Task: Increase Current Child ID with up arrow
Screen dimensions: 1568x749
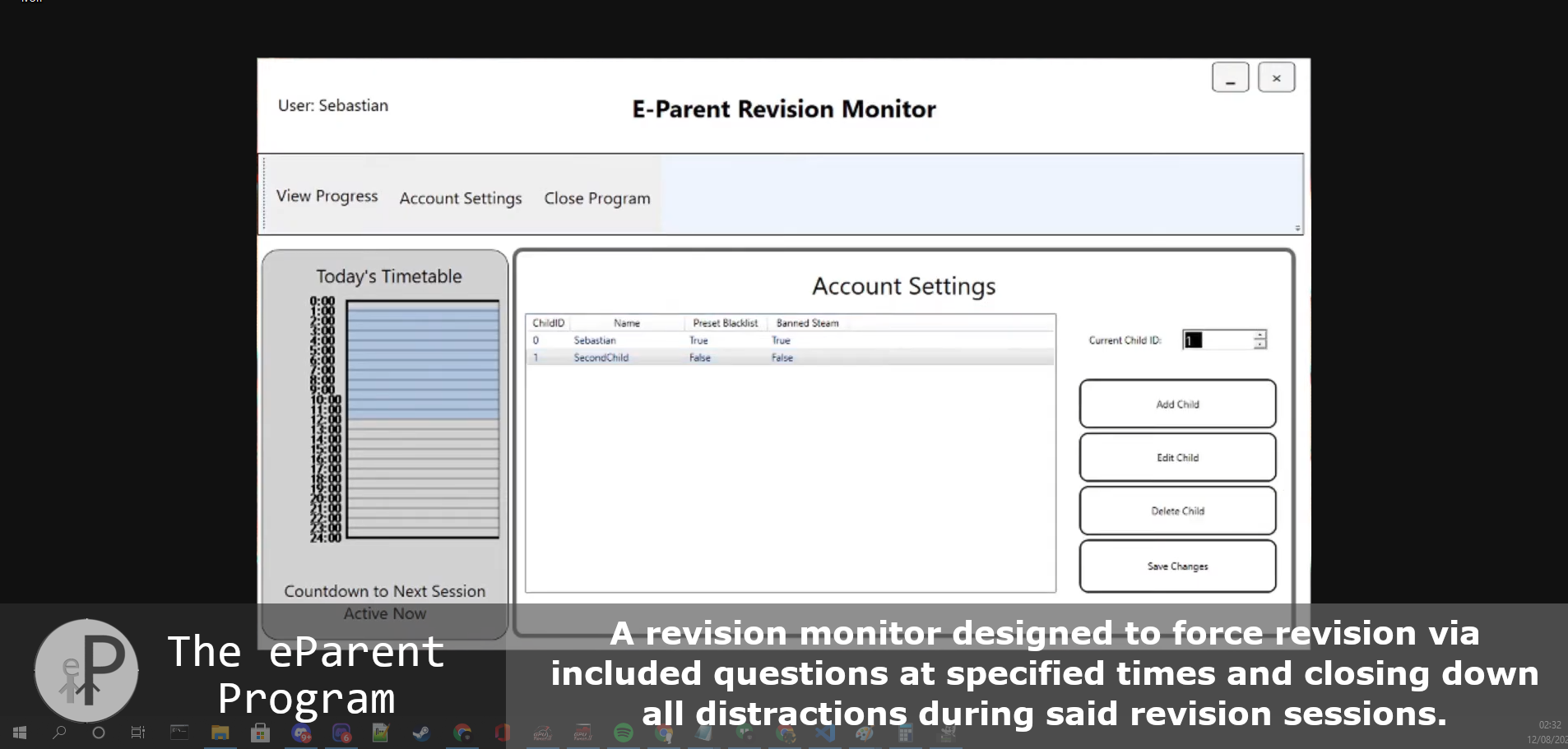Action: click(x=1260, y=335)
